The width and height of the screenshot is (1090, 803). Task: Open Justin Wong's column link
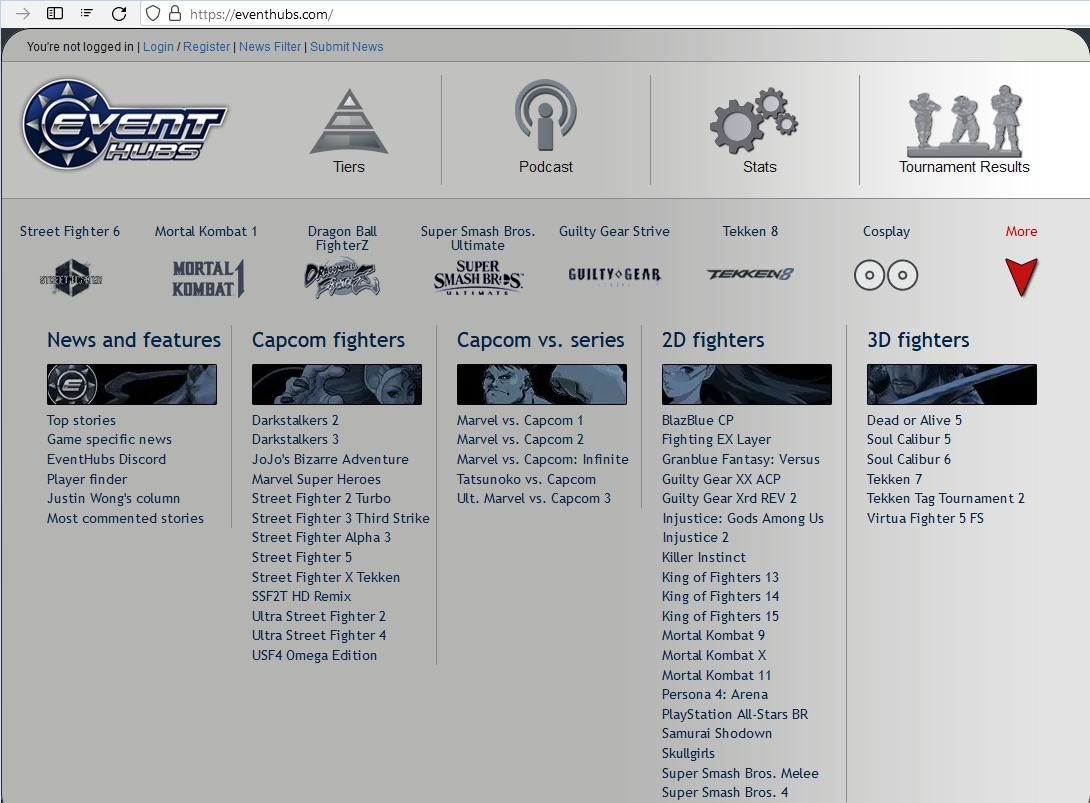point(113,498)
